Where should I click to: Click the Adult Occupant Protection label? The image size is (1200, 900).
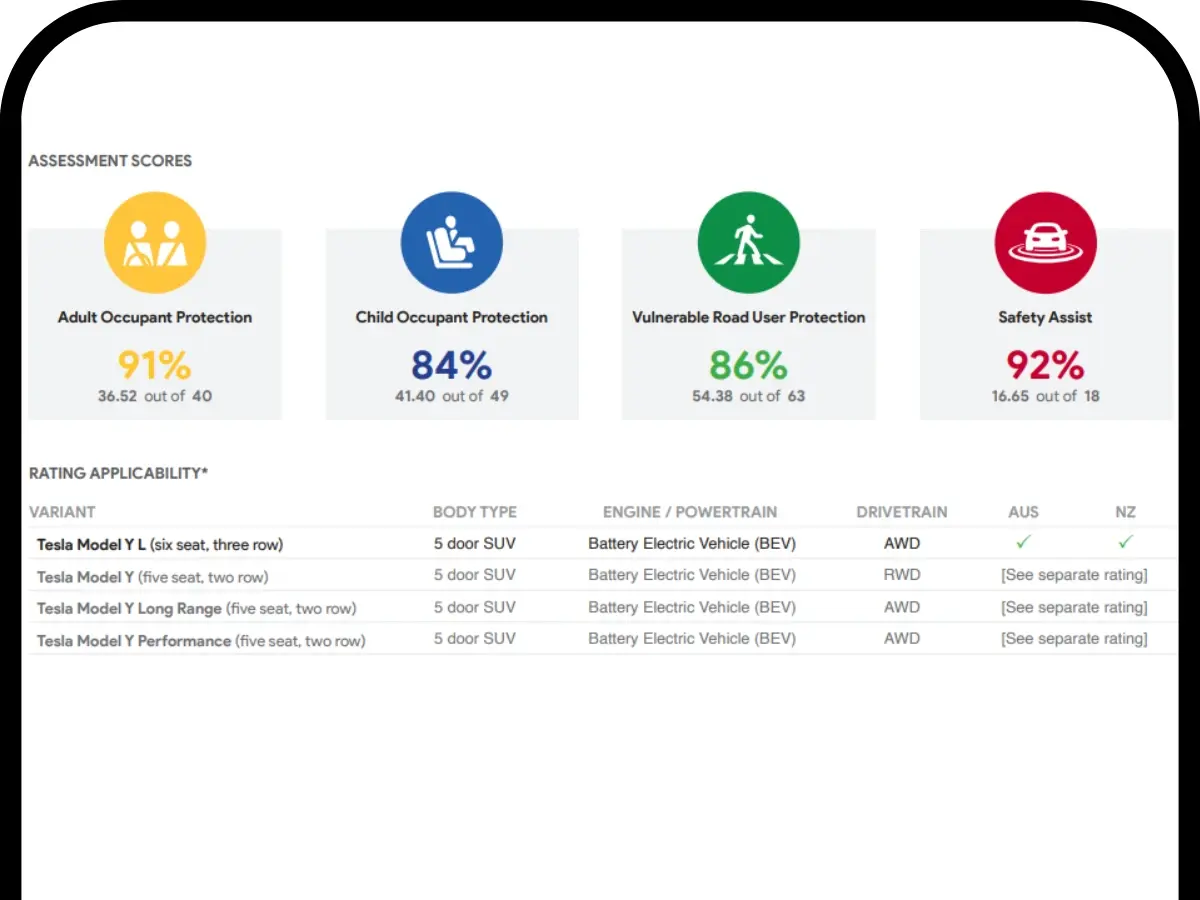tap(155, 317)
